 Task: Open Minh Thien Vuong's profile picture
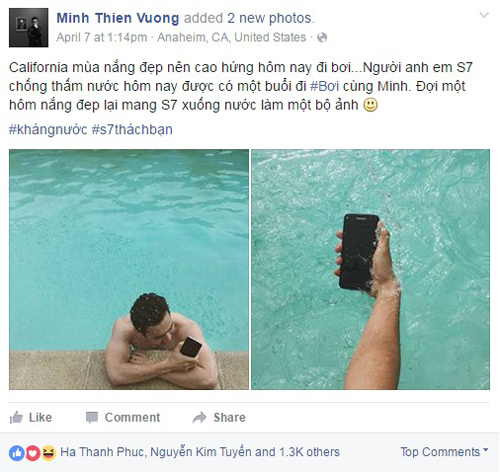click(x=29, y=28)
